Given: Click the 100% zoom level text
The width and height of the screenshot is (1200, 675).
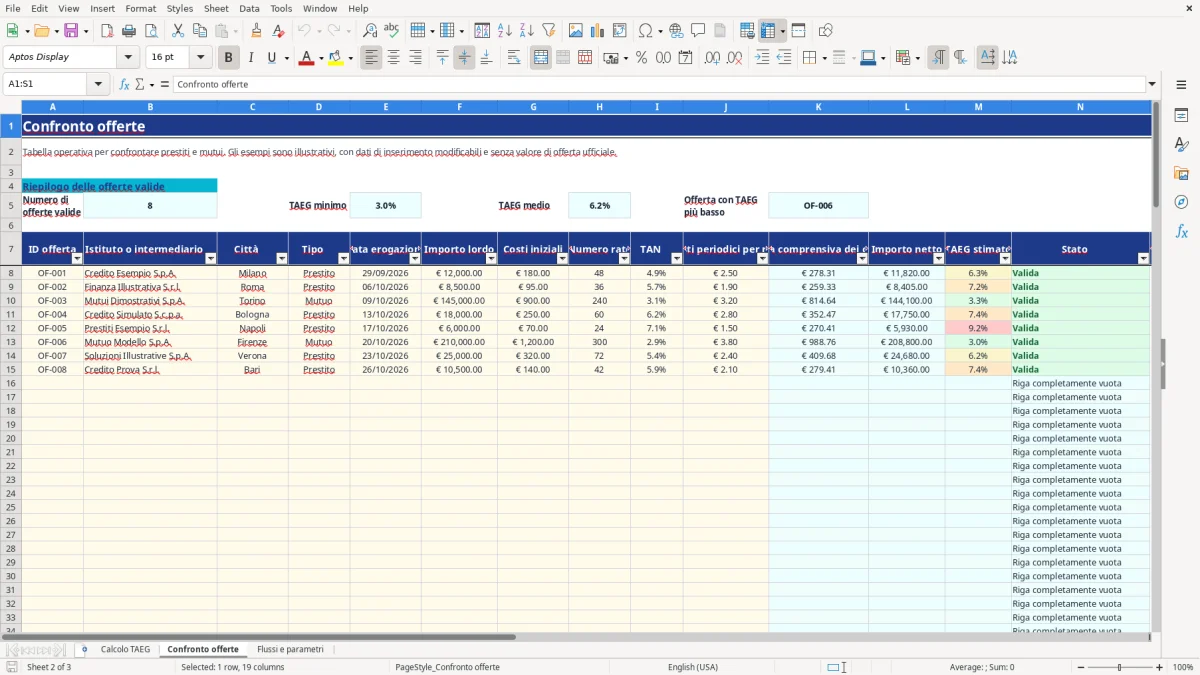Looking at the screenshot, I should [x=1182, y=667].
